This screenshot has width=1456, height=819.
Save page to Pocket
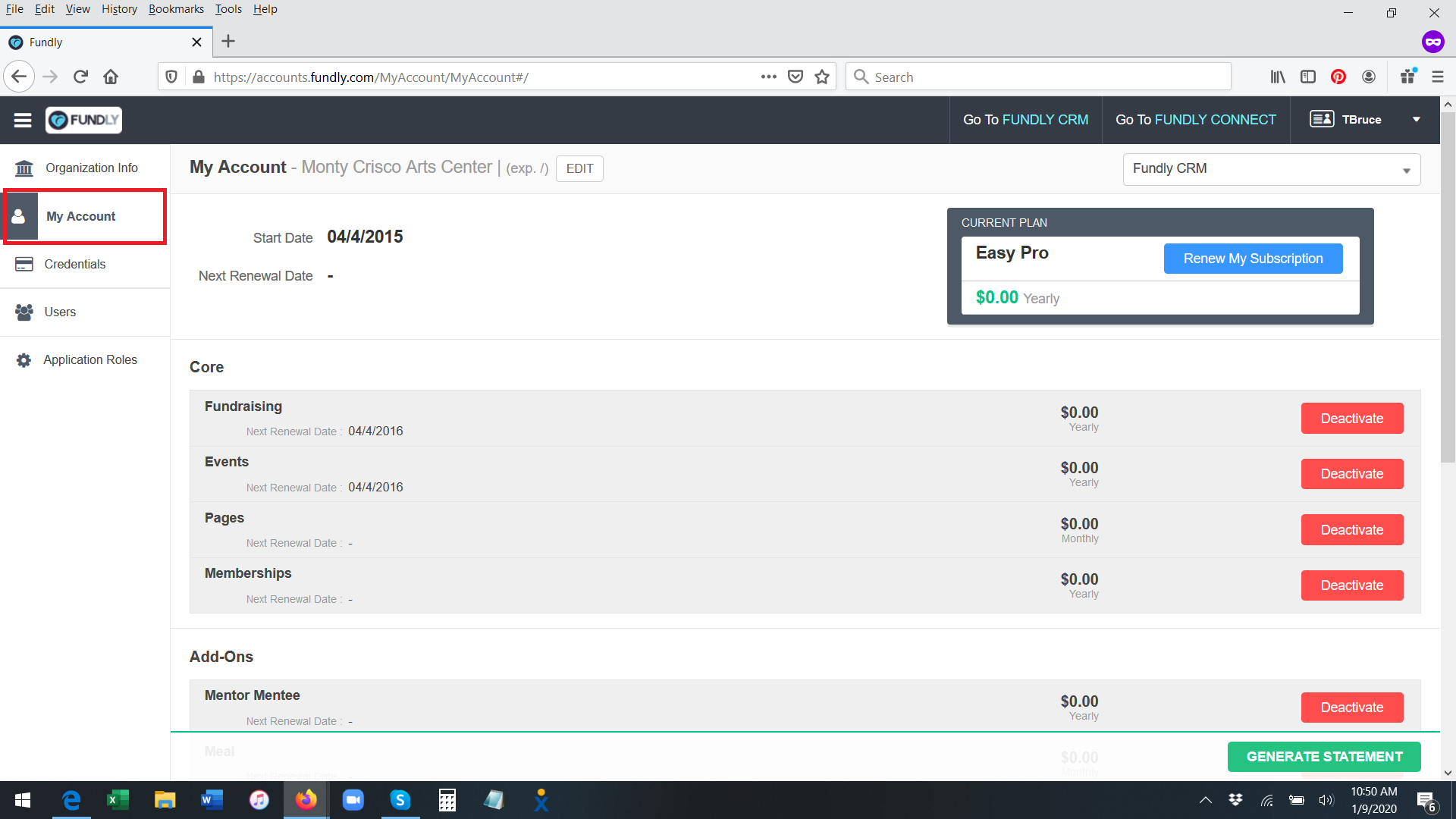point(795,77)
